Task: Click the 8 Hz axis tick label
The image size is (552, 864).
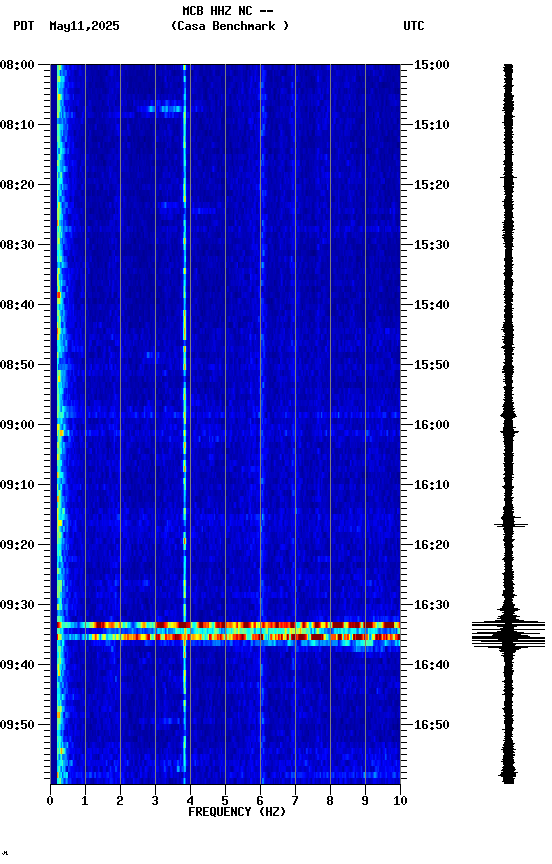Action: 330,801
